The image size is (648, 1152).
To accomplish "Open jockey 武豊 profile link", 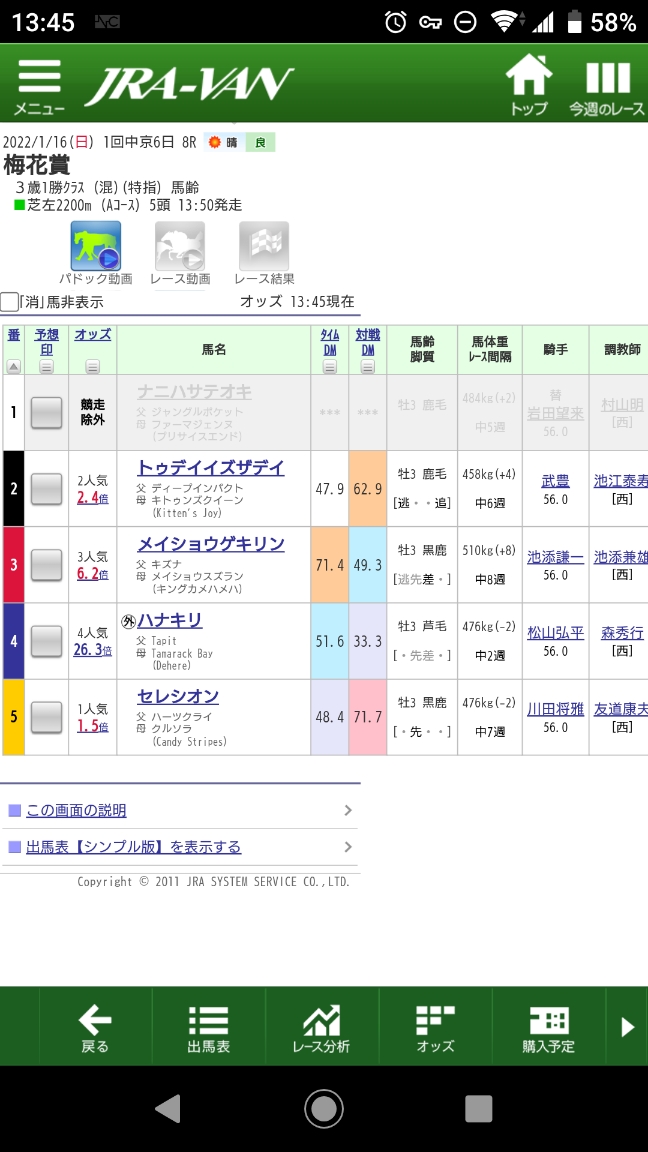I will 555,481.
